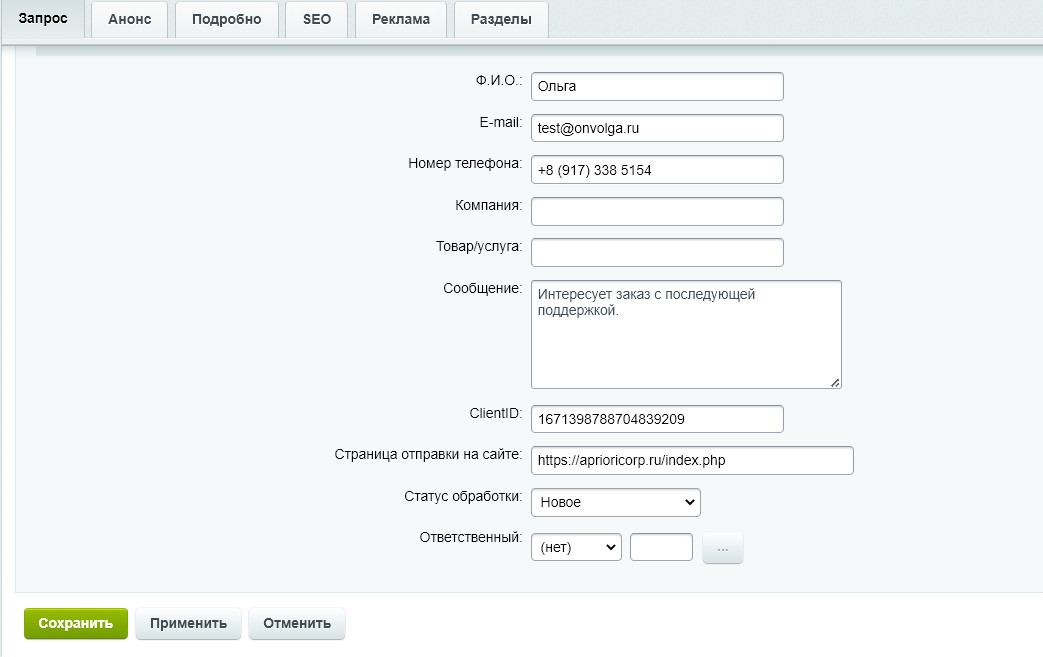Click the Статус обработки label
The height and width of the screenshot is (657, 1043).
[x=463, y=497]
